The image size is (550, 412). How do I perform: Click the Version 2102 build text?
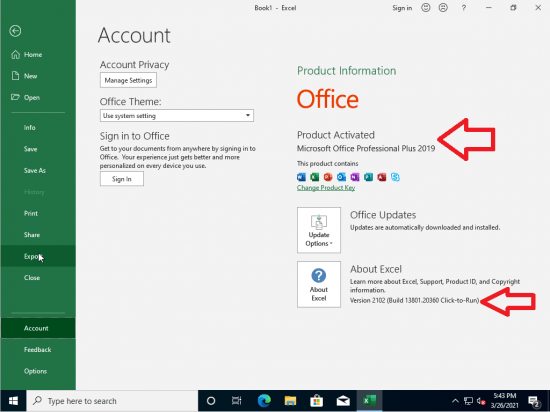coord(414,300)
